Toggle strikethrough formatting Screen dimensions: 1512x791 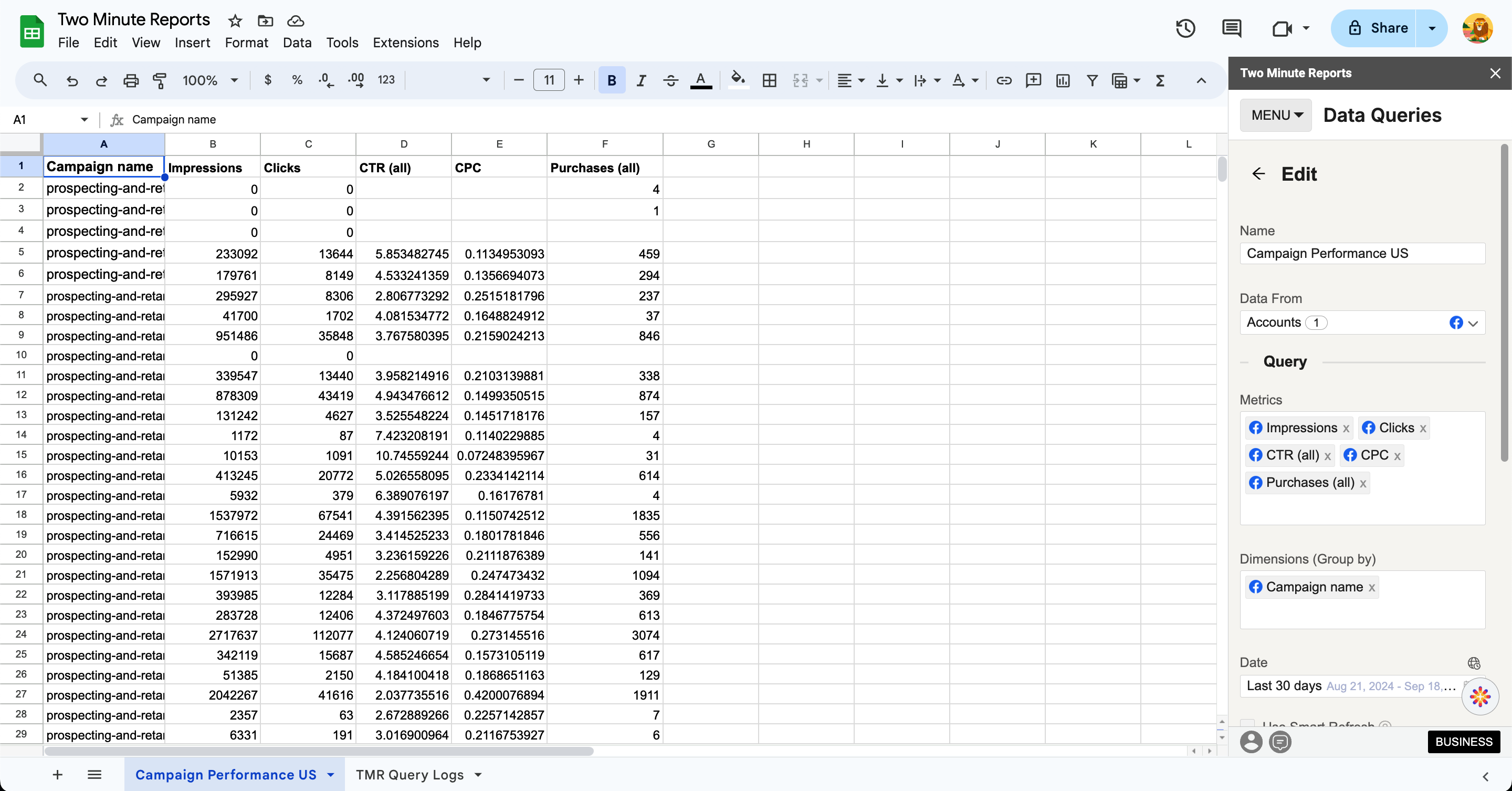point(671,80)
